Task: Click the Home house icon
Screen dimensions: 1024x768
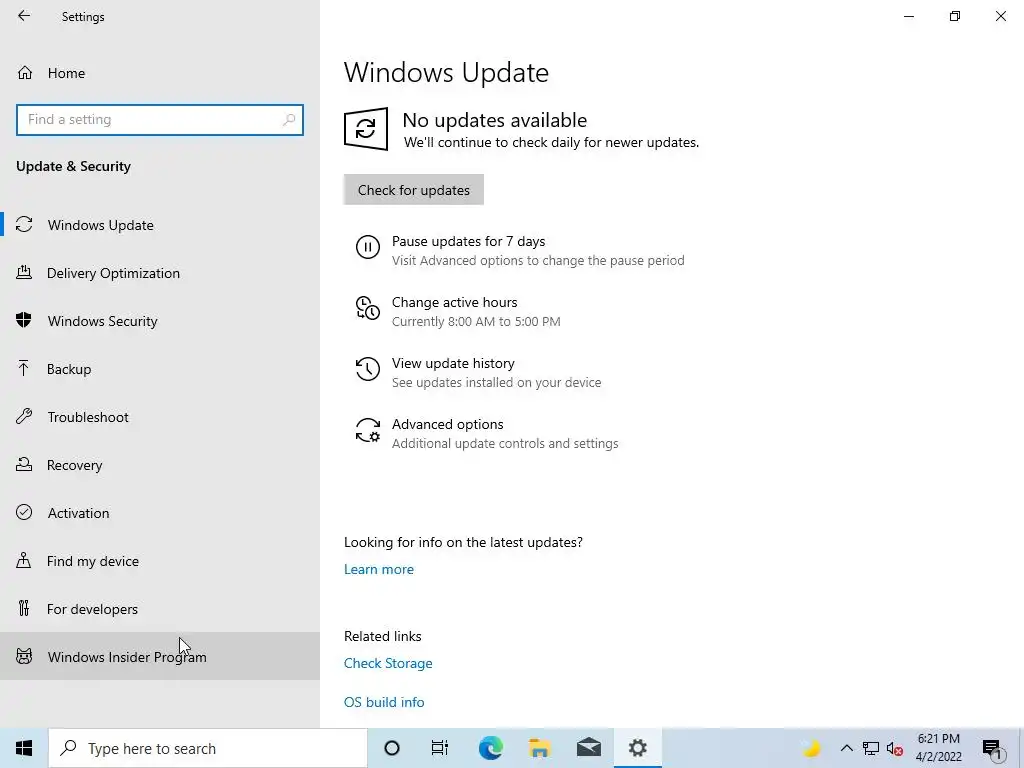Action: pos(25,72)
